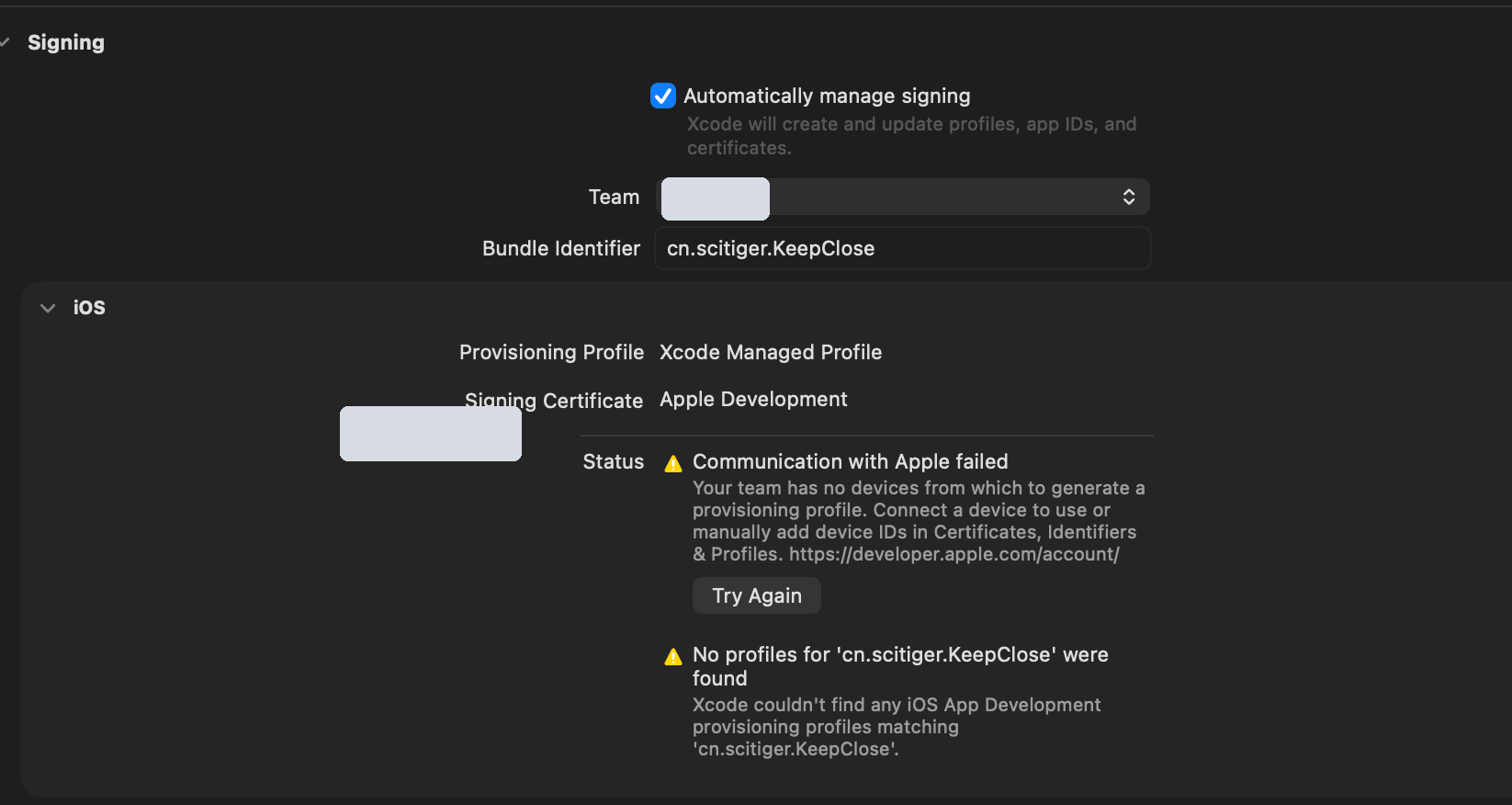
Task: Click the iOS section title
Action: coord(89,308)
